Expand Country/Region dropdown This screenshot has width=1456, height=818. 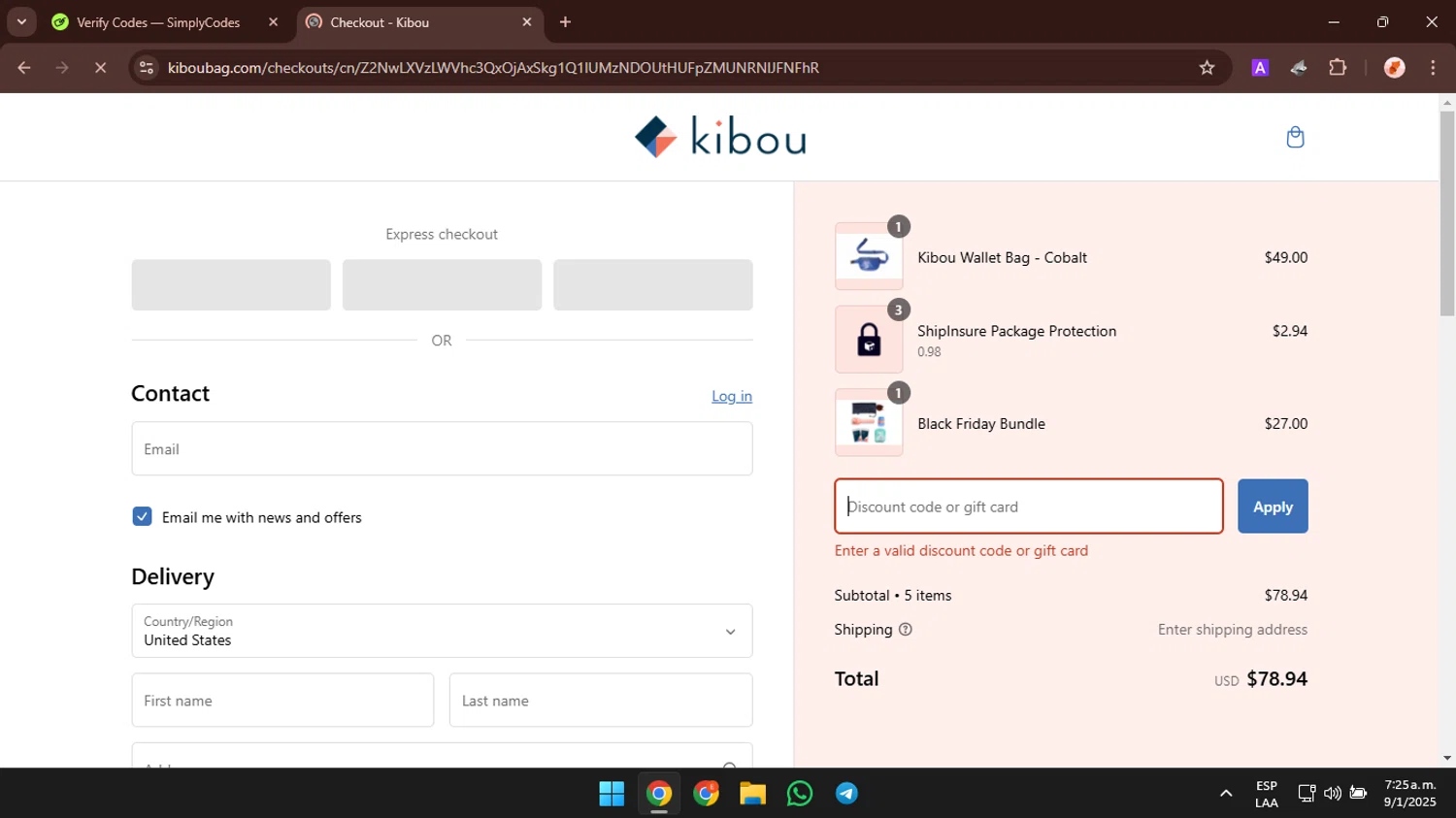[442, 631]
